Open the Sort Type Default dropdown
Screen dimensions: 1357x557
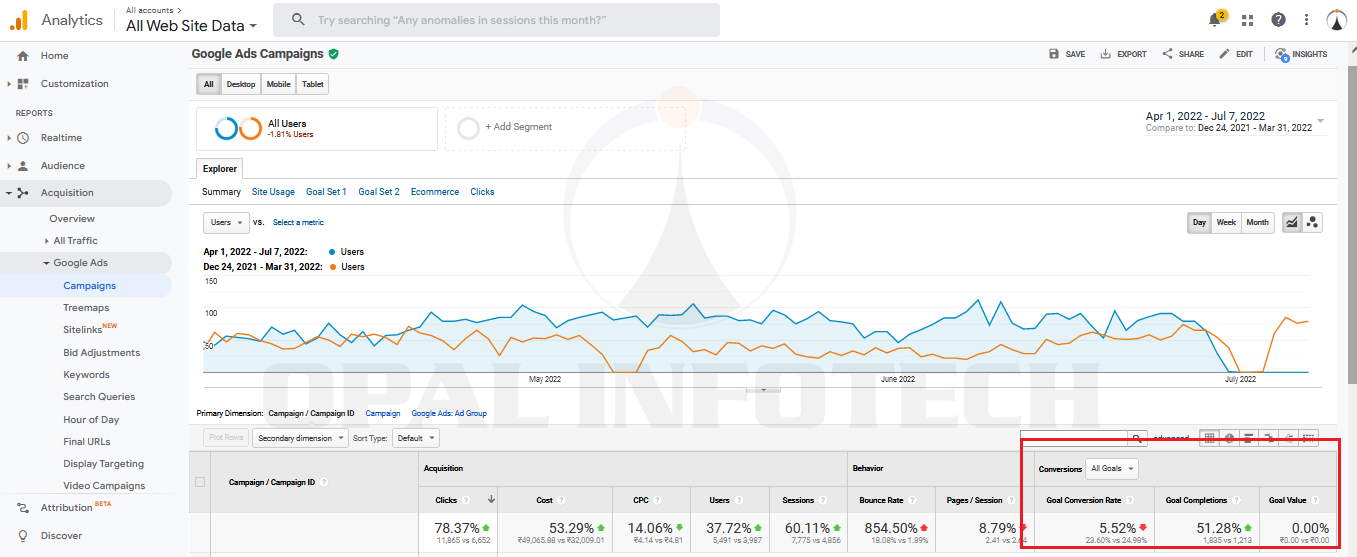click(x=417, y=438)
